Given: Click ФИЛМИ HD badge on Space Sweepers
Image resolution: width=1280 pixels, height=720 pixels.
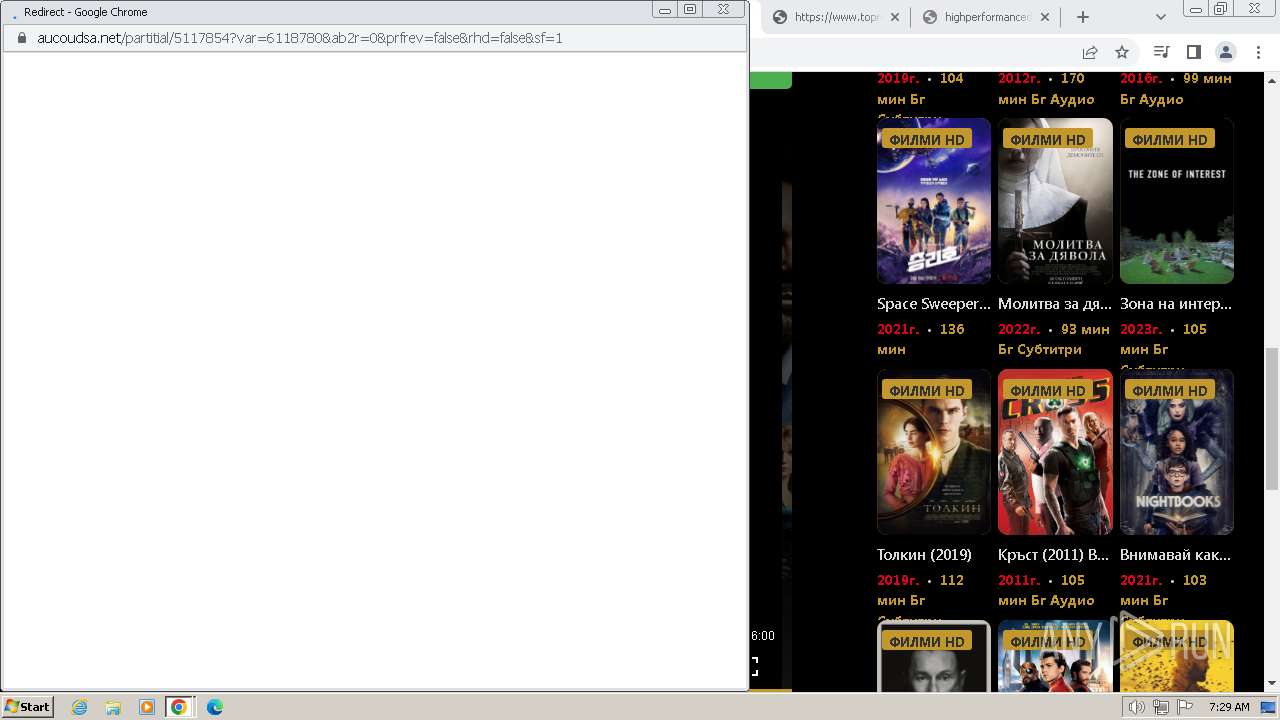Looking at the screenshot, I should tap(926, 140).
